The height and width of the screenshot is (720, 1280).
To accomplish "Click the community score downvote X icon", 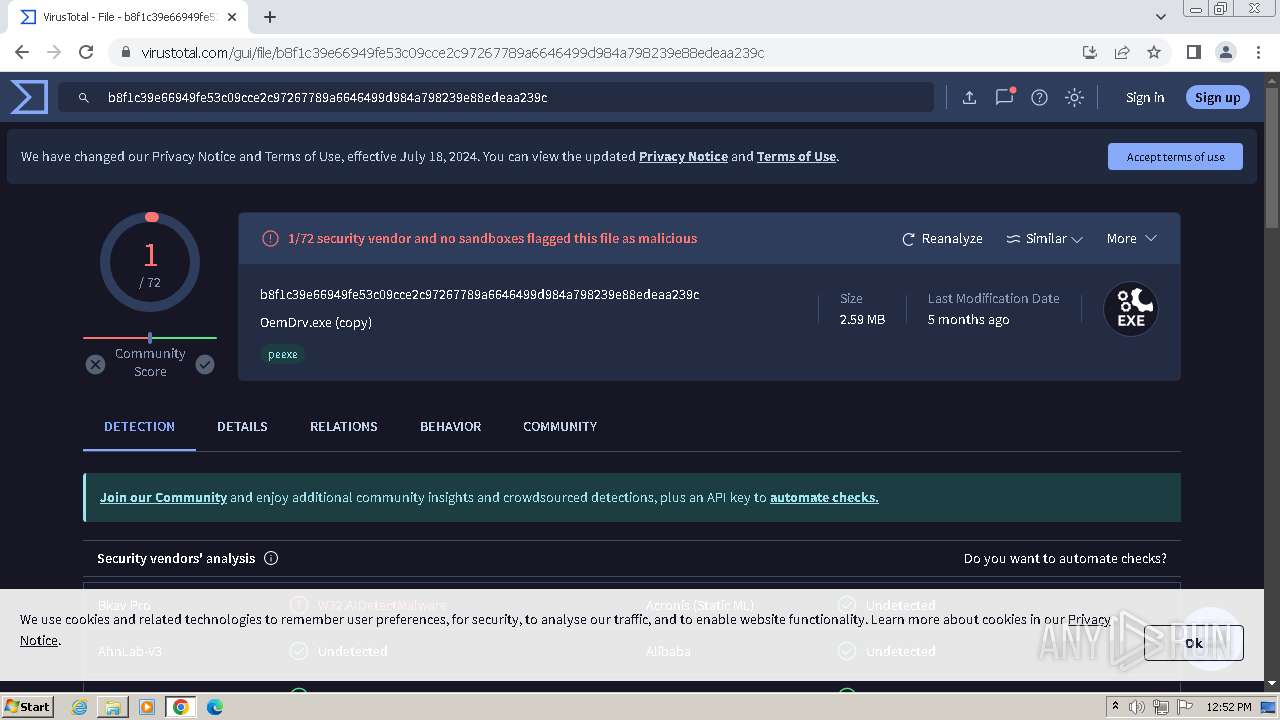I will pos(95,365).
